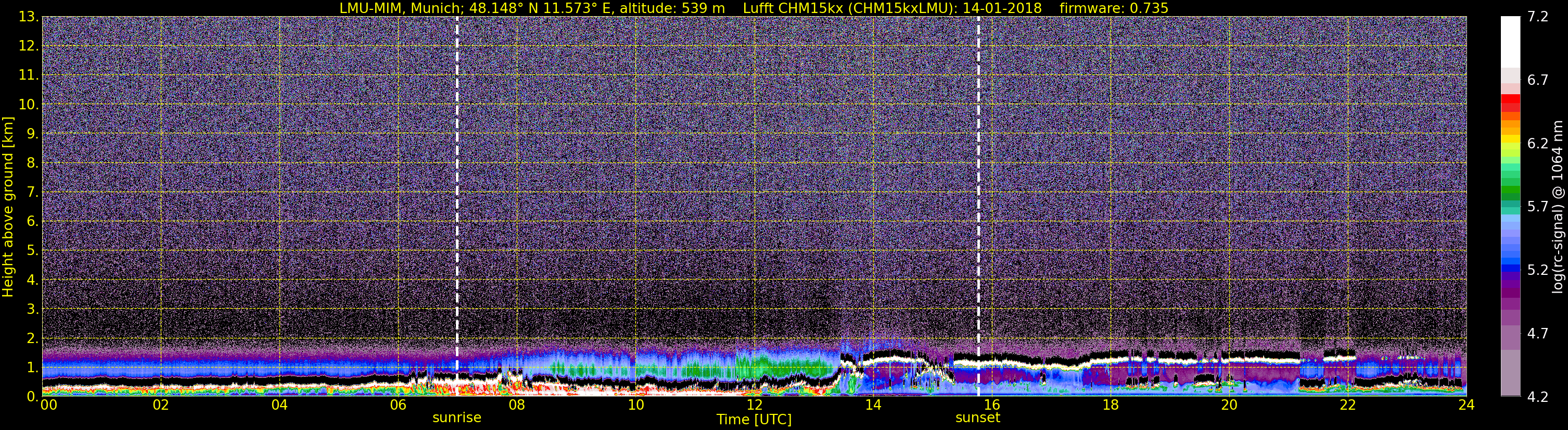Click the '16' time tick label
1568x430 pixels.
click(991, 405)
